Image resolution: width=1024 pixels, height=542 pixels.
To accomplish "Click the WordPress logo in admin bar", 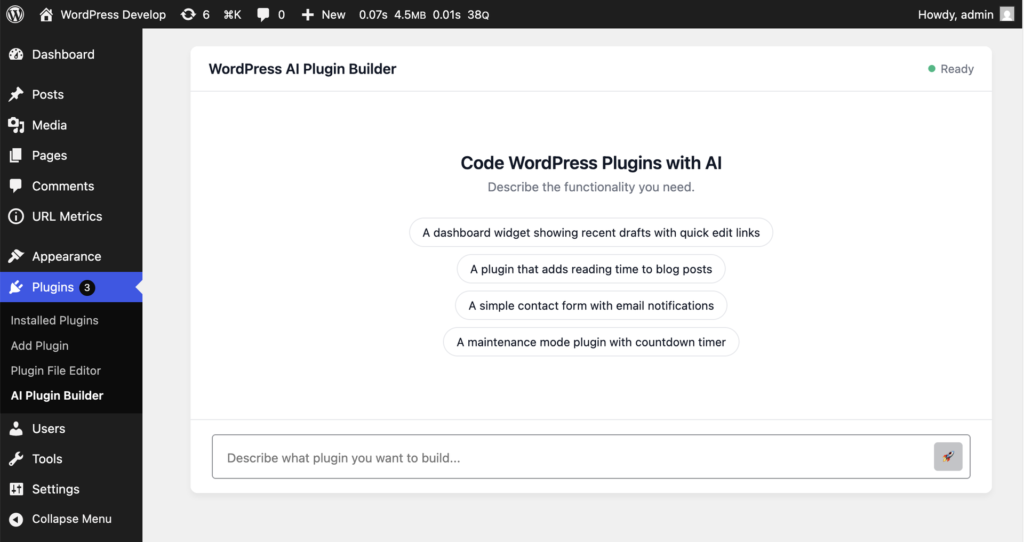I will (x=15, y=15).
